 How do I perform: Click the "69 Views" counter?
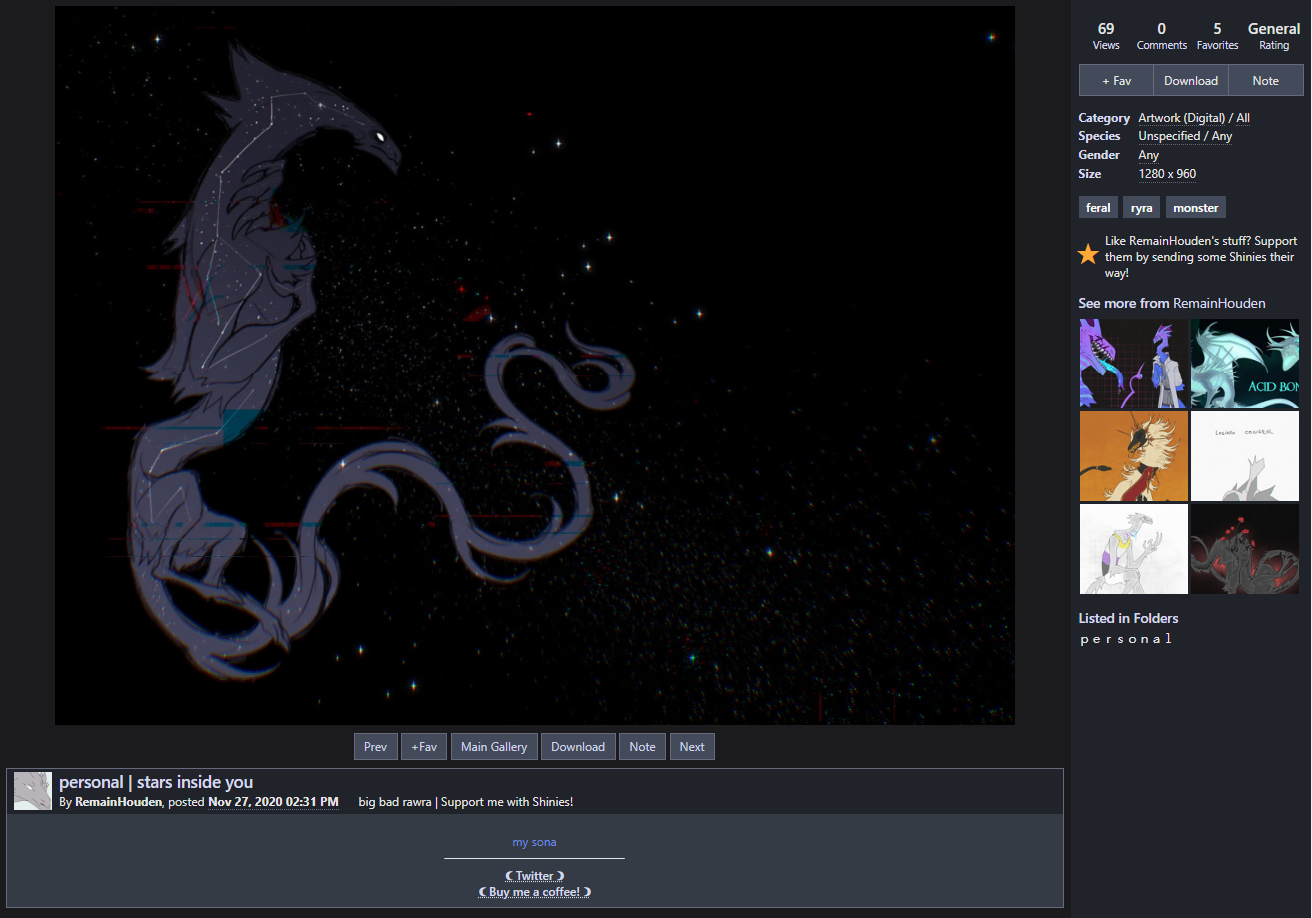pyautogui.click(x=1106, y=36)
